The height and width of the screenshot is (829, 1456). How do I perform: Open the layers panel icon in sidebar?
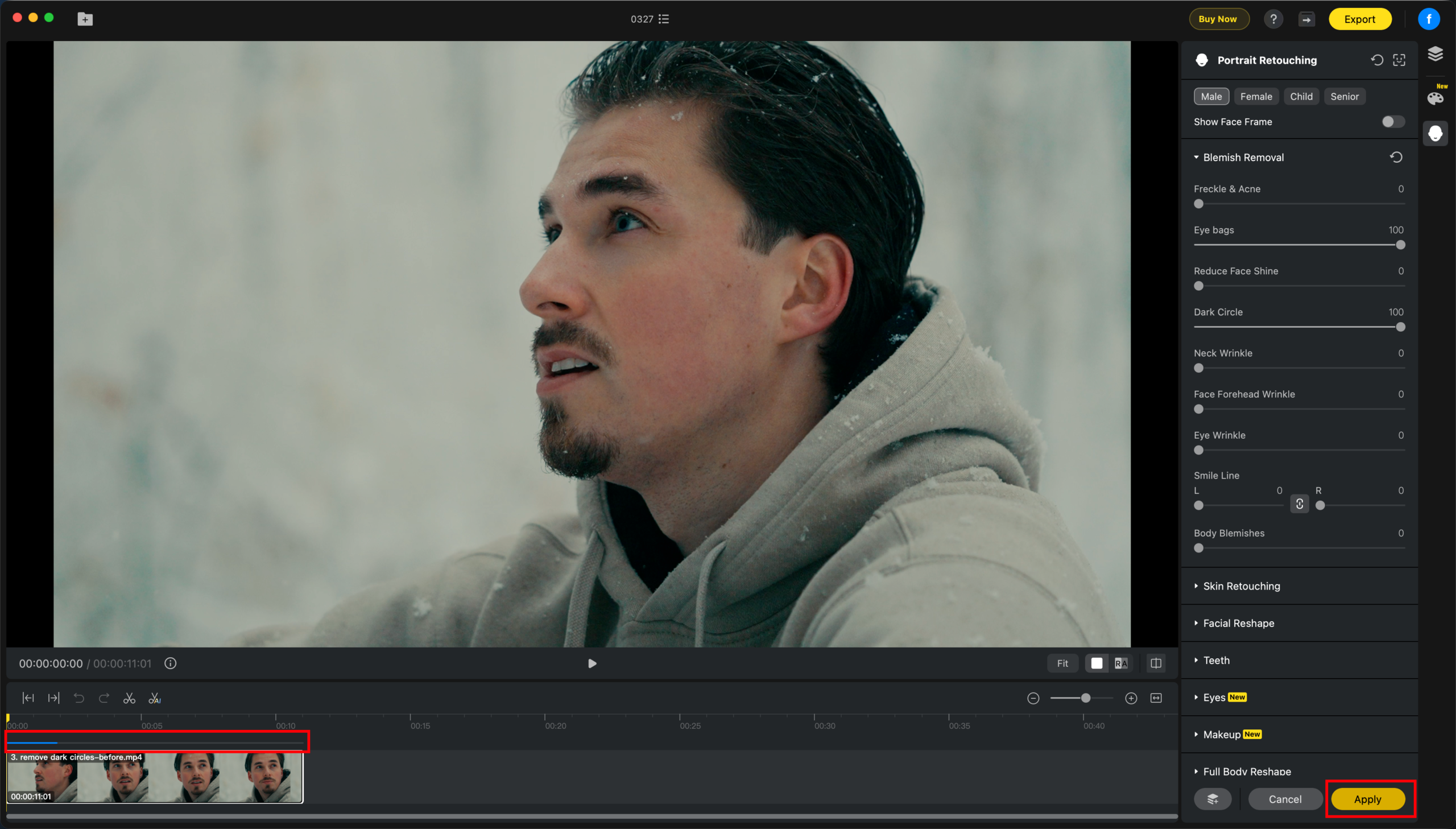1435,53
